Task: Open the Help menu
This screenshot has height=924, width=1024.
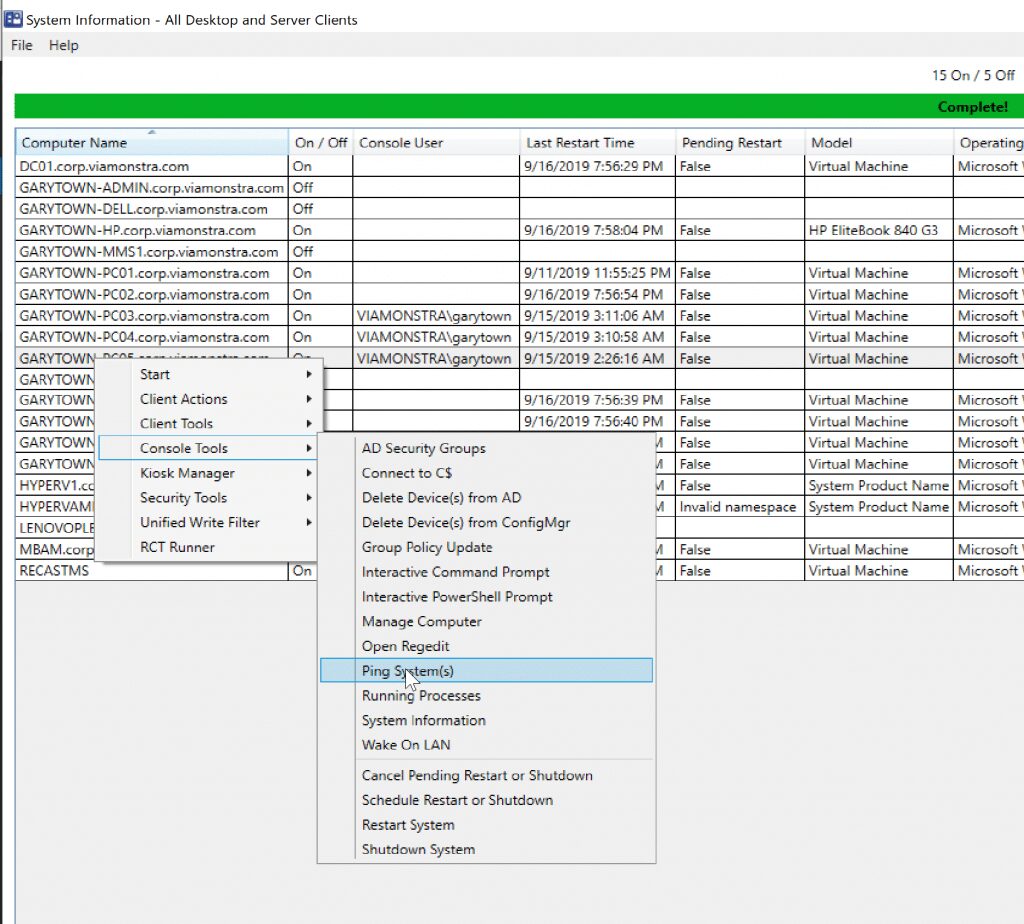Action: [x=63, y=45]
